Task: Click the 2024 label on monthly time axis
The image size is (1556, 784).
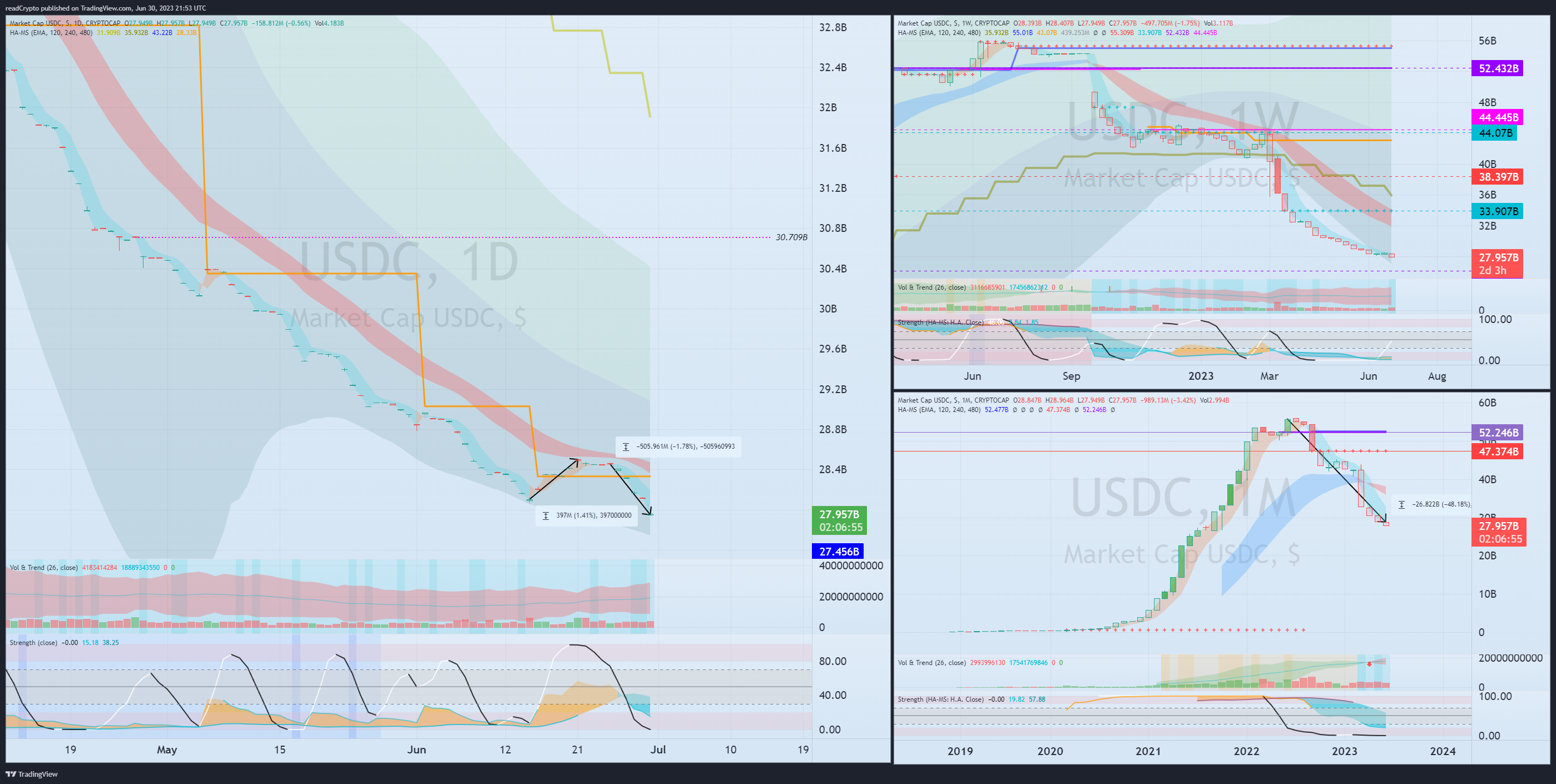Action: point(1443,751)
